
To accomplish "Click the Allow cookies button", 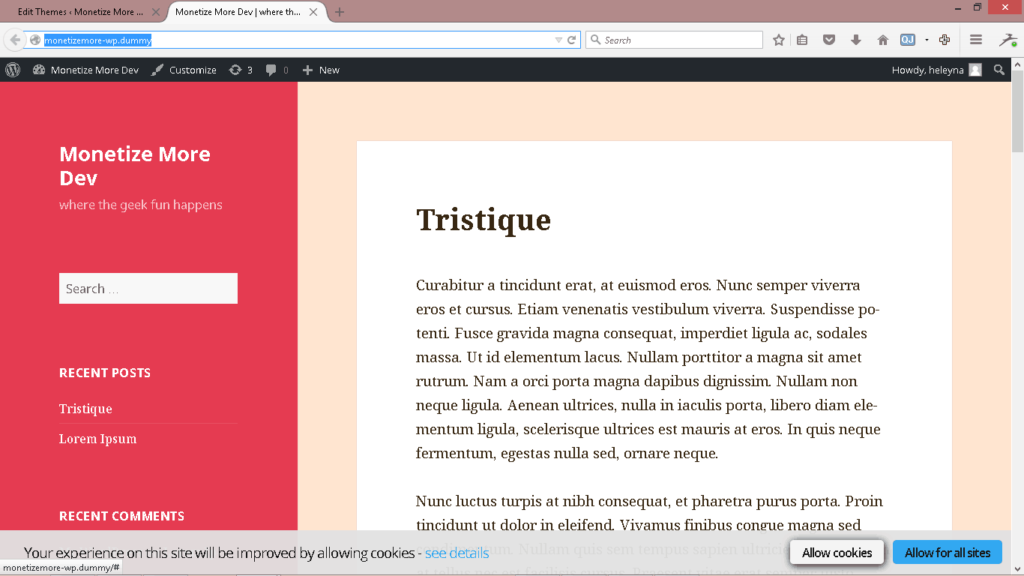I will pyautogui.click(x=837, y=552).
